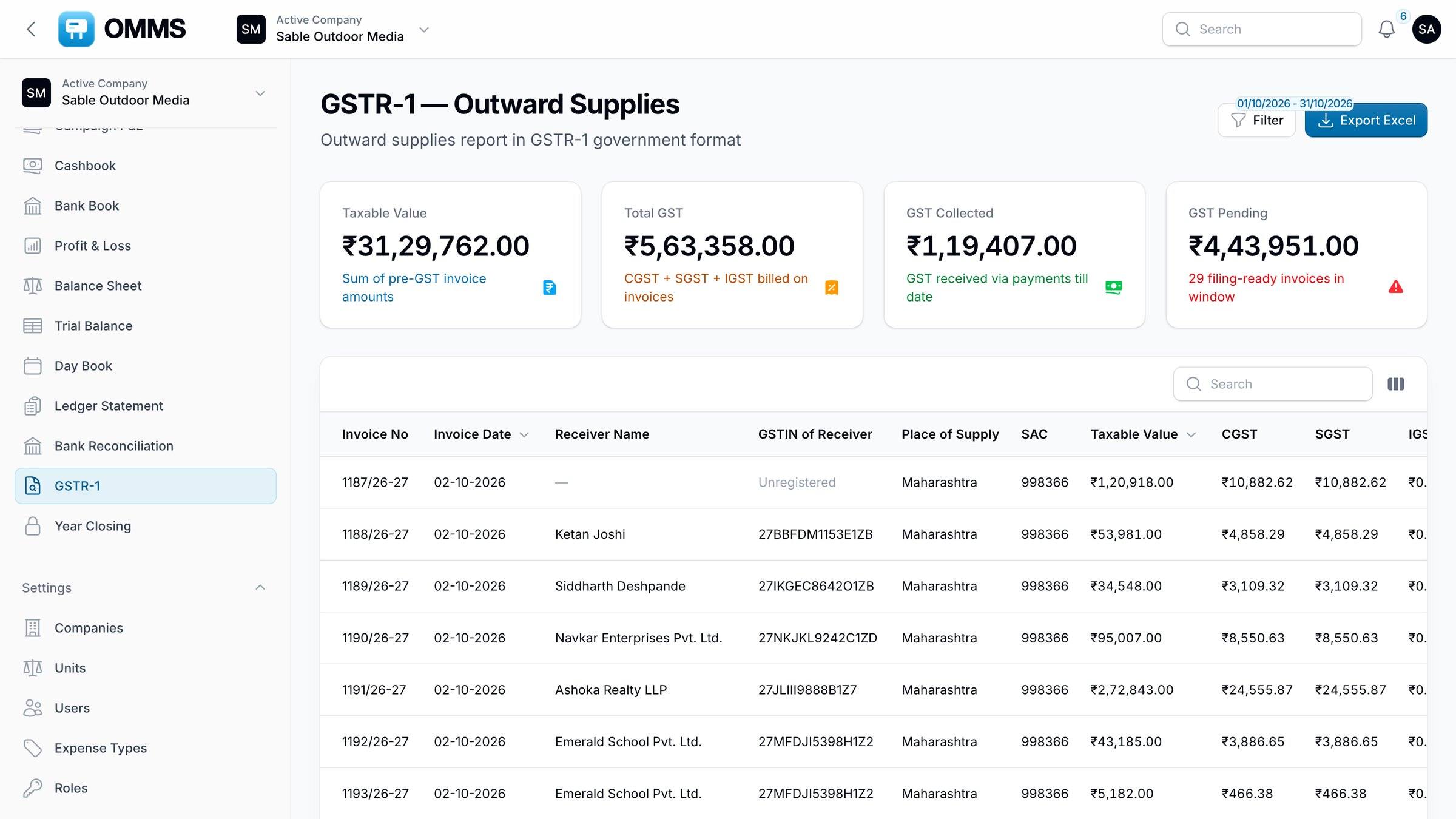
Task: Click the Companies building icon
Action: pos(33,628)
